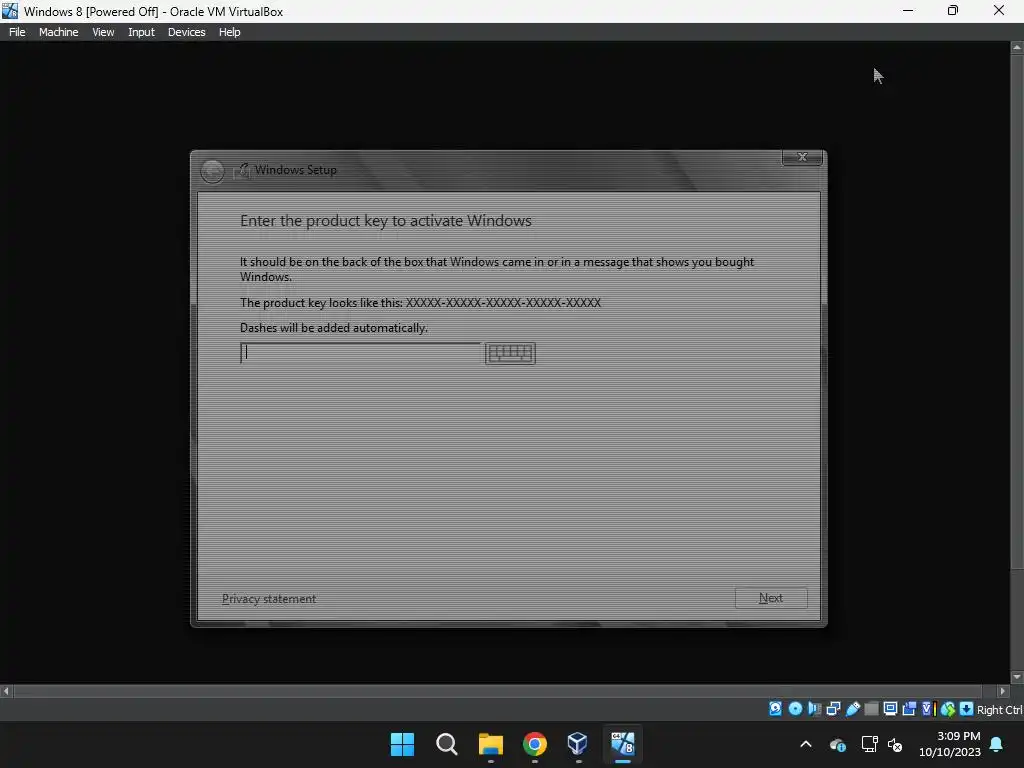Open File Explorer from the taskbar
1024x768 pixels.
[x=490, y=744]
